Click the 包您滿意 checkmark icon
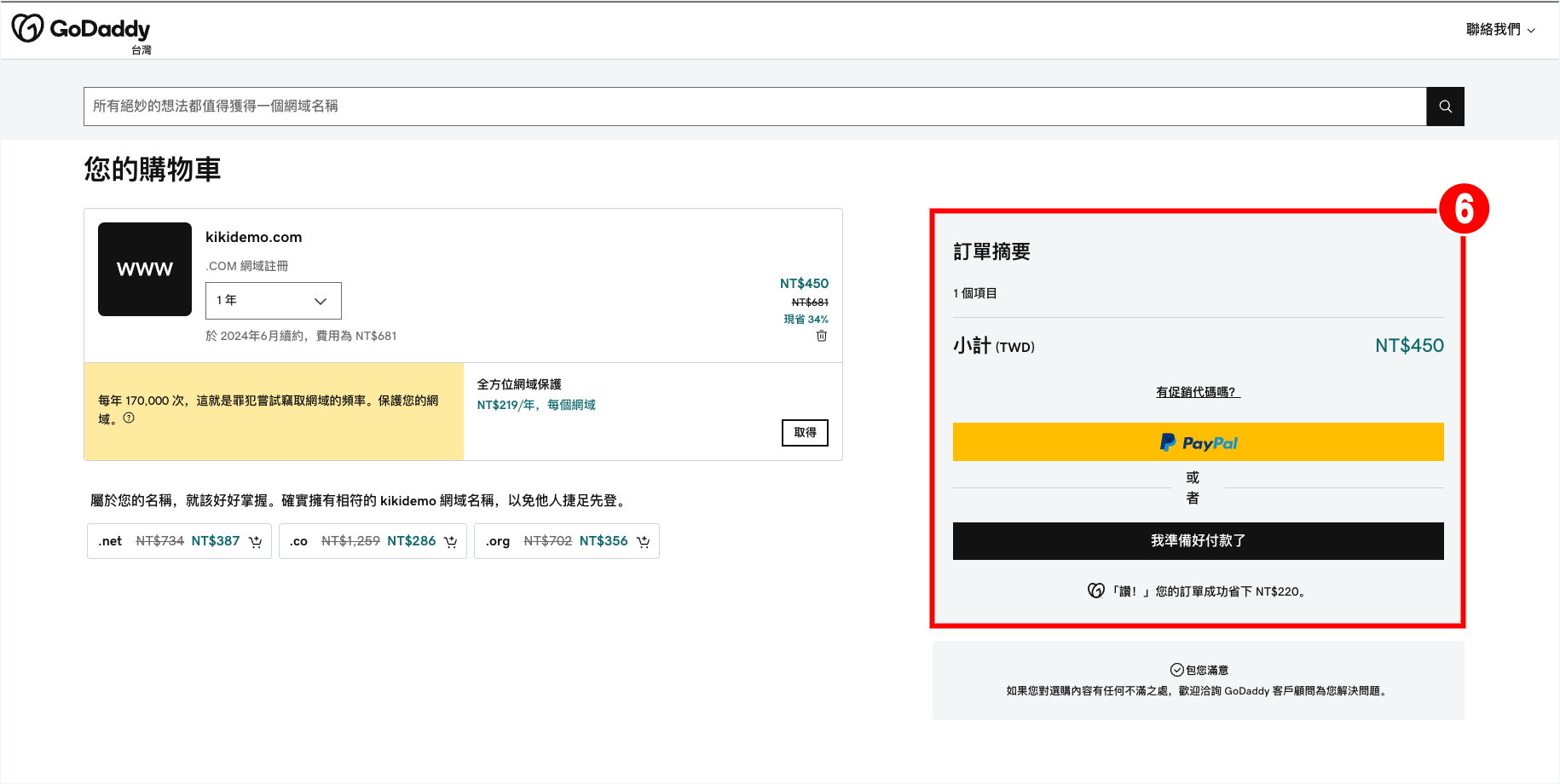This screenshot has height=784, width=1560. pos(1176,670)
